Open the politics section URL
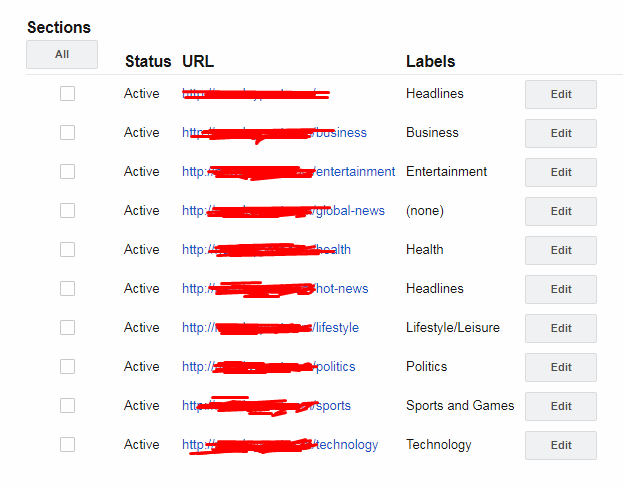The height and width of the screenshot is (486, 623). tap(269, 366)
